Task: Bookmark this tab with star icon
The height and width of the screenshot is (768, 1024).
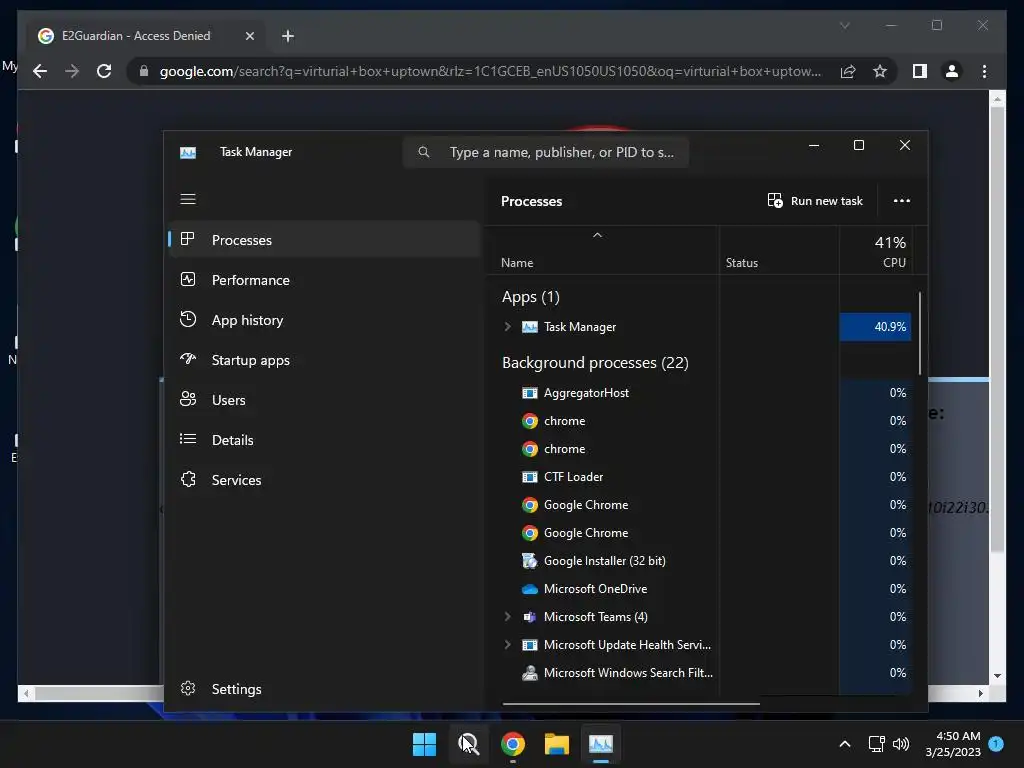Action: pyautogui.click(x=880, y=71)
